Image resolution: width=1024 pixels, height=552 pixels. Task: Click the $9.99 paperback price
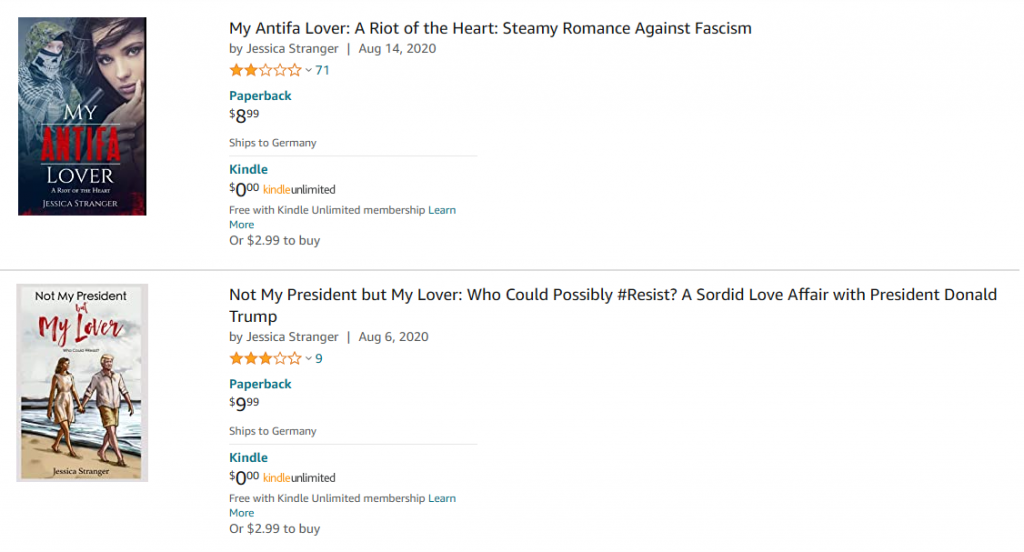click(x=244, y=404)
